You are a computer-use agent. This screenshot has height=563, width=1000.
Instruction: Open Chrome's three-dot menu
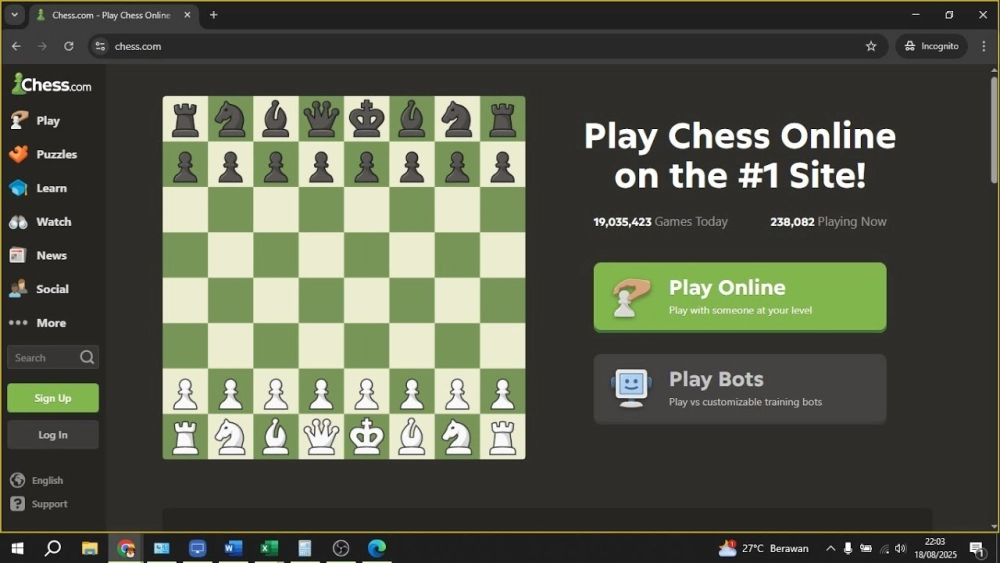[x=984, y=46]
